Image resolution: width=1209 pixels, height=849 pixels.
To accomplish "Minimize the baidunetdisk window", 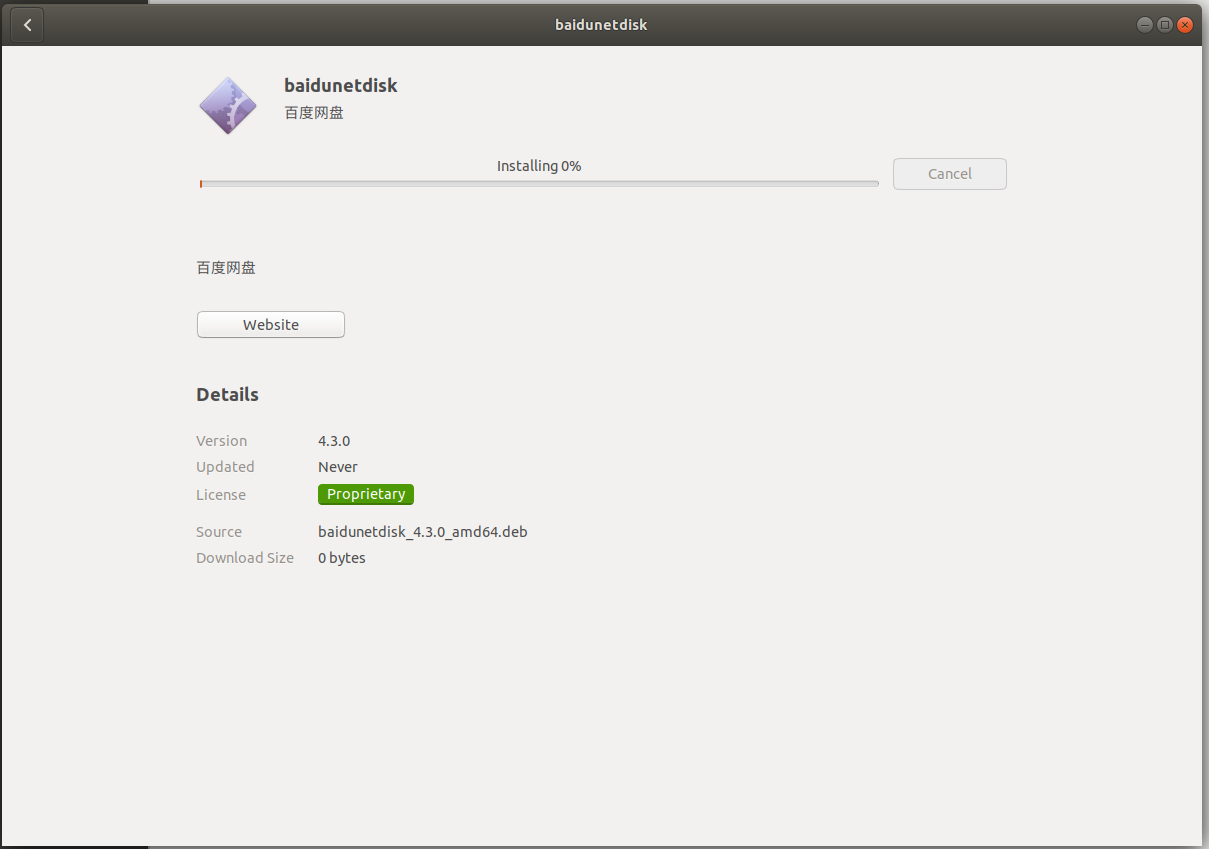I will (1144, 25).
